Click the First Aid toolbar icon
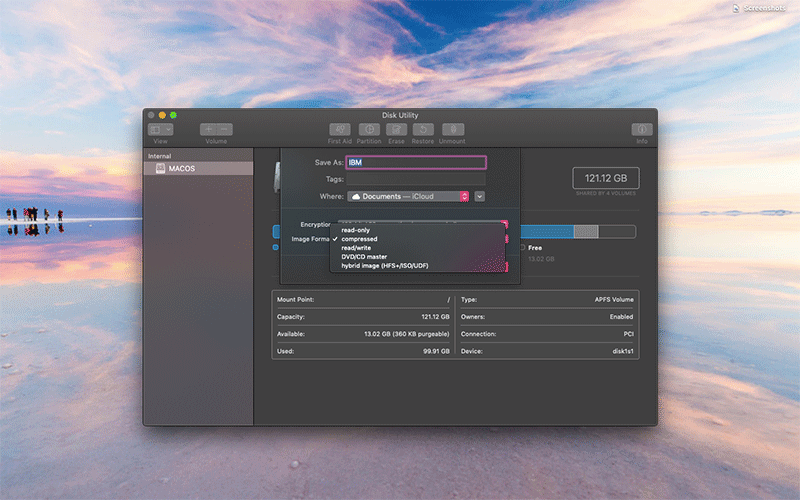 (340, 130)
